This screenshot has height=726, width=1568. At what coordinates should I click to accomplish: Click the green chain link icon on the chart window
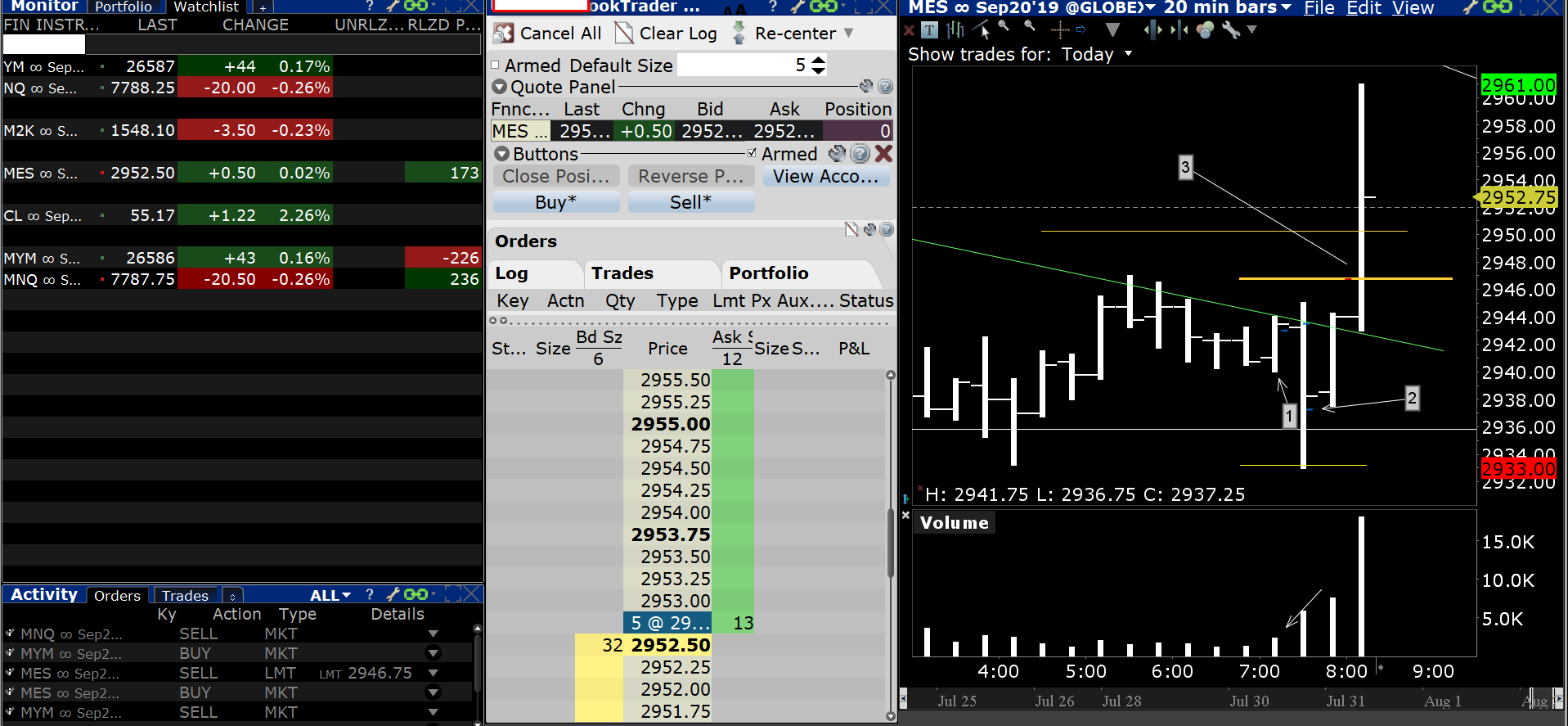(x=1497, y=7)
